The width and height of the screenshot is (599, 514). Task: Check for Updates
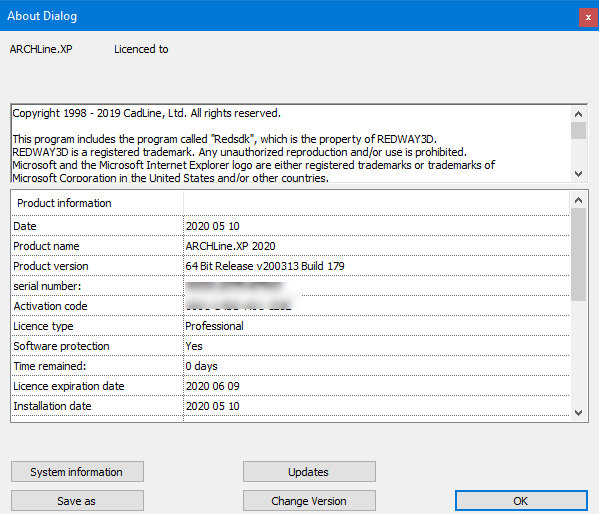pos(309,472)
